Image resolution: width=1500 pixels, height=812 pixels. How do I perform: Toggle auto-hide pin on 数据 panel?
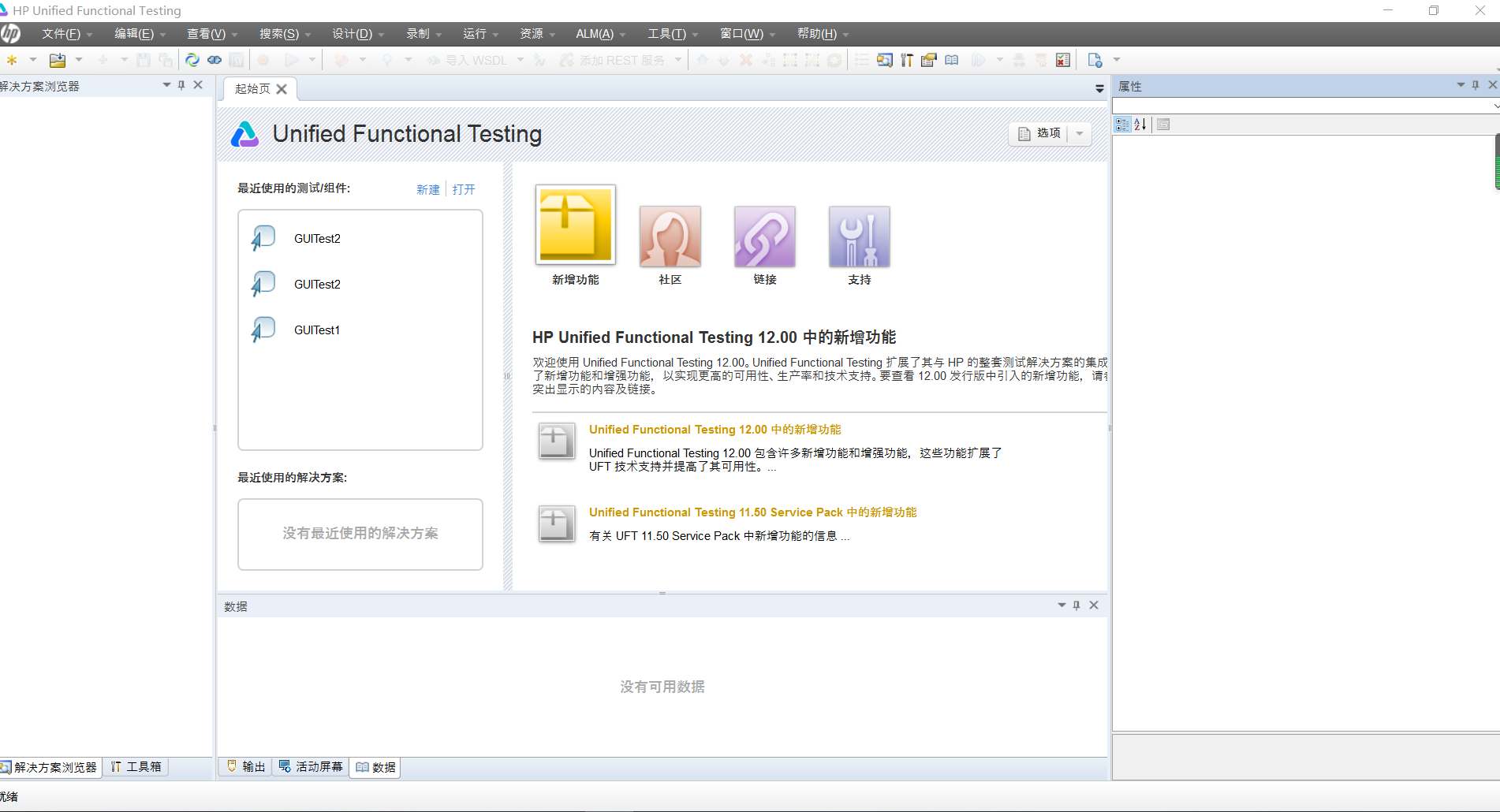(x=1076, y=605)
